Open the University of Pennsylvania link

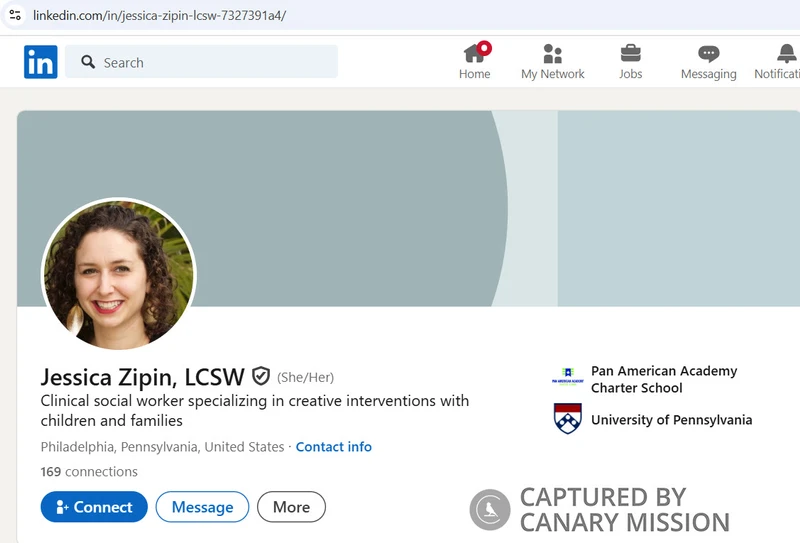[x=671, y=419]
